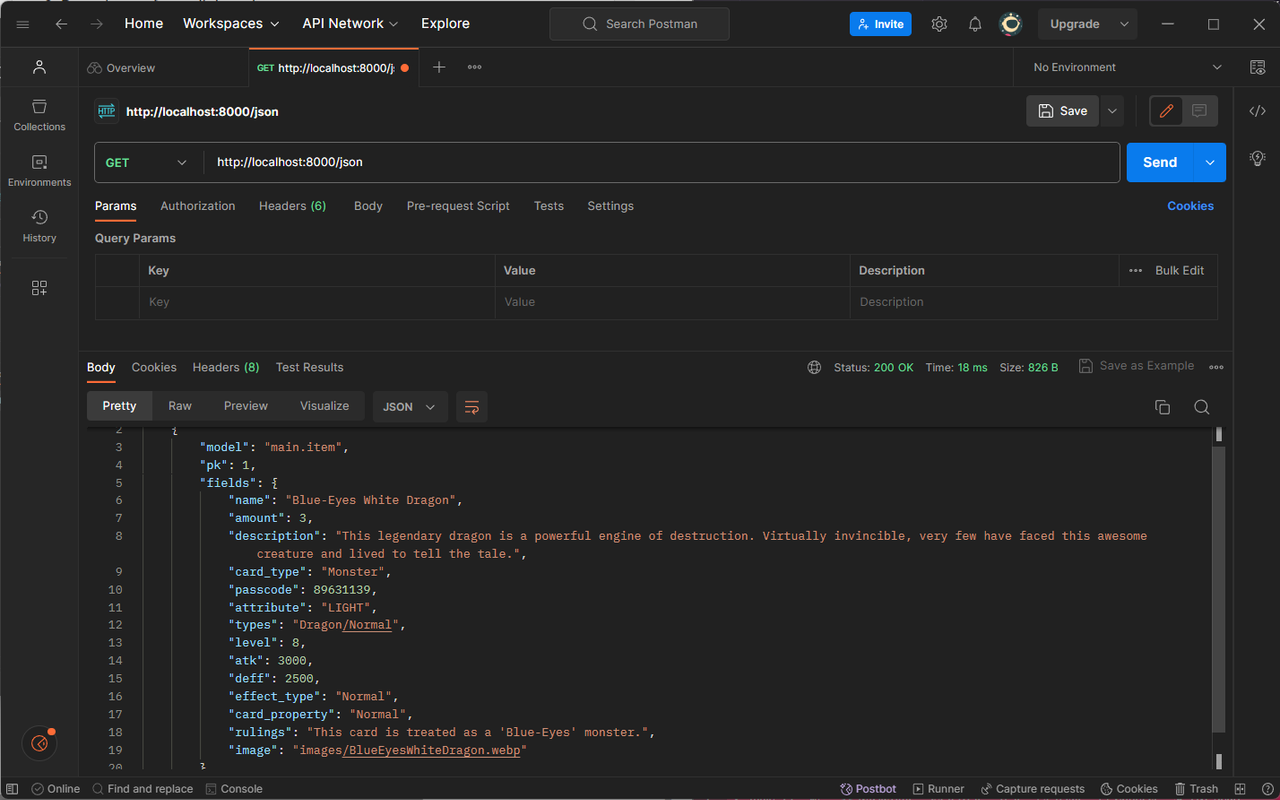Click the Save button
Viewport: 1280px width, 800px height.
tap(1063, 111)
